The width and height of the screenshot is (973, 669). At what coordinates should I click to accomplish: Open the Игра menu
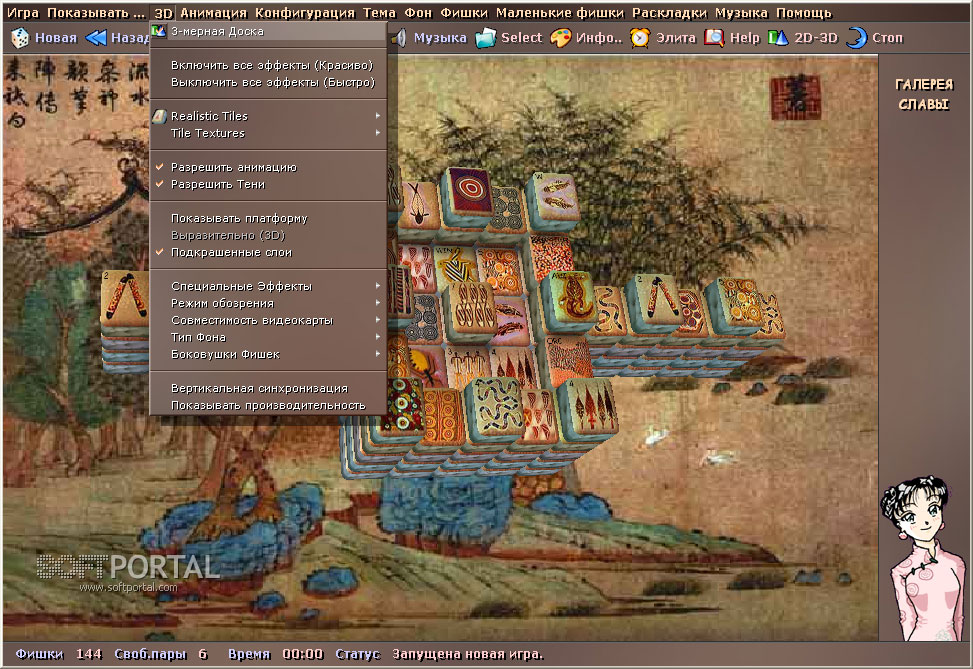[x=22, y=13]
